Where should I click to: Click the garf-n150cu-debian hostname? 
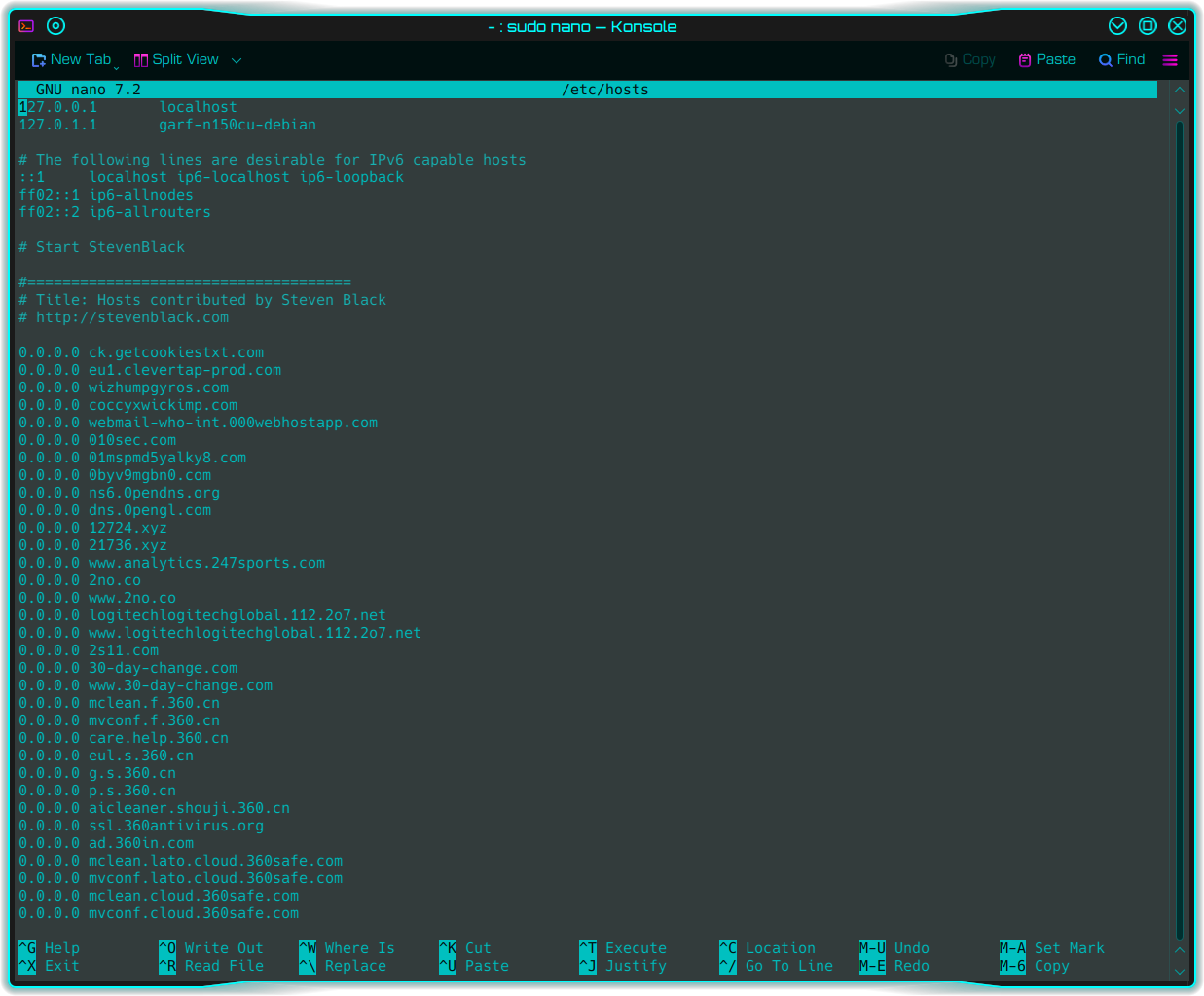click(237, 125)
